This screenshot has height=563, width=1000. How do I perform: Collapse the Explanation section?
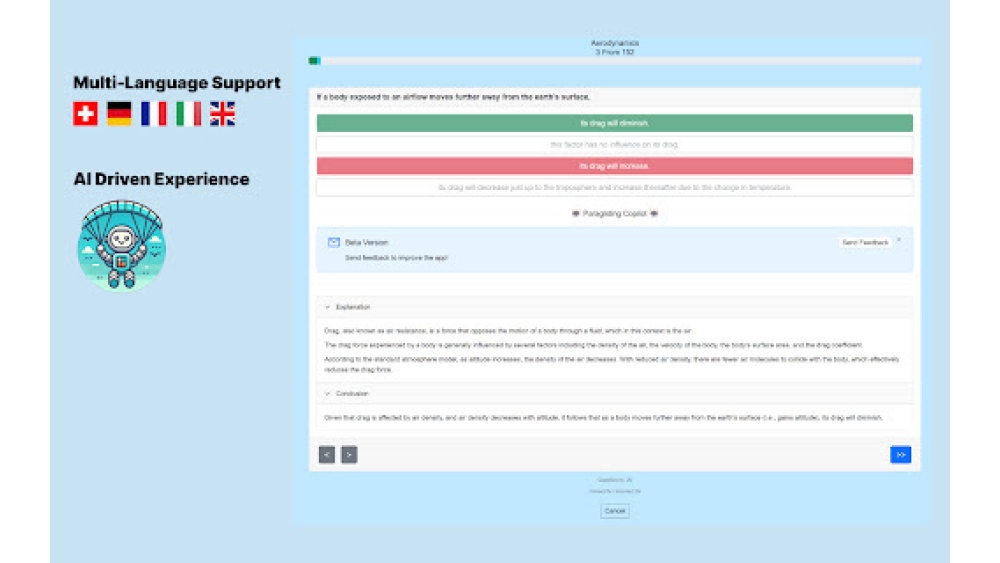coord(615,307)
